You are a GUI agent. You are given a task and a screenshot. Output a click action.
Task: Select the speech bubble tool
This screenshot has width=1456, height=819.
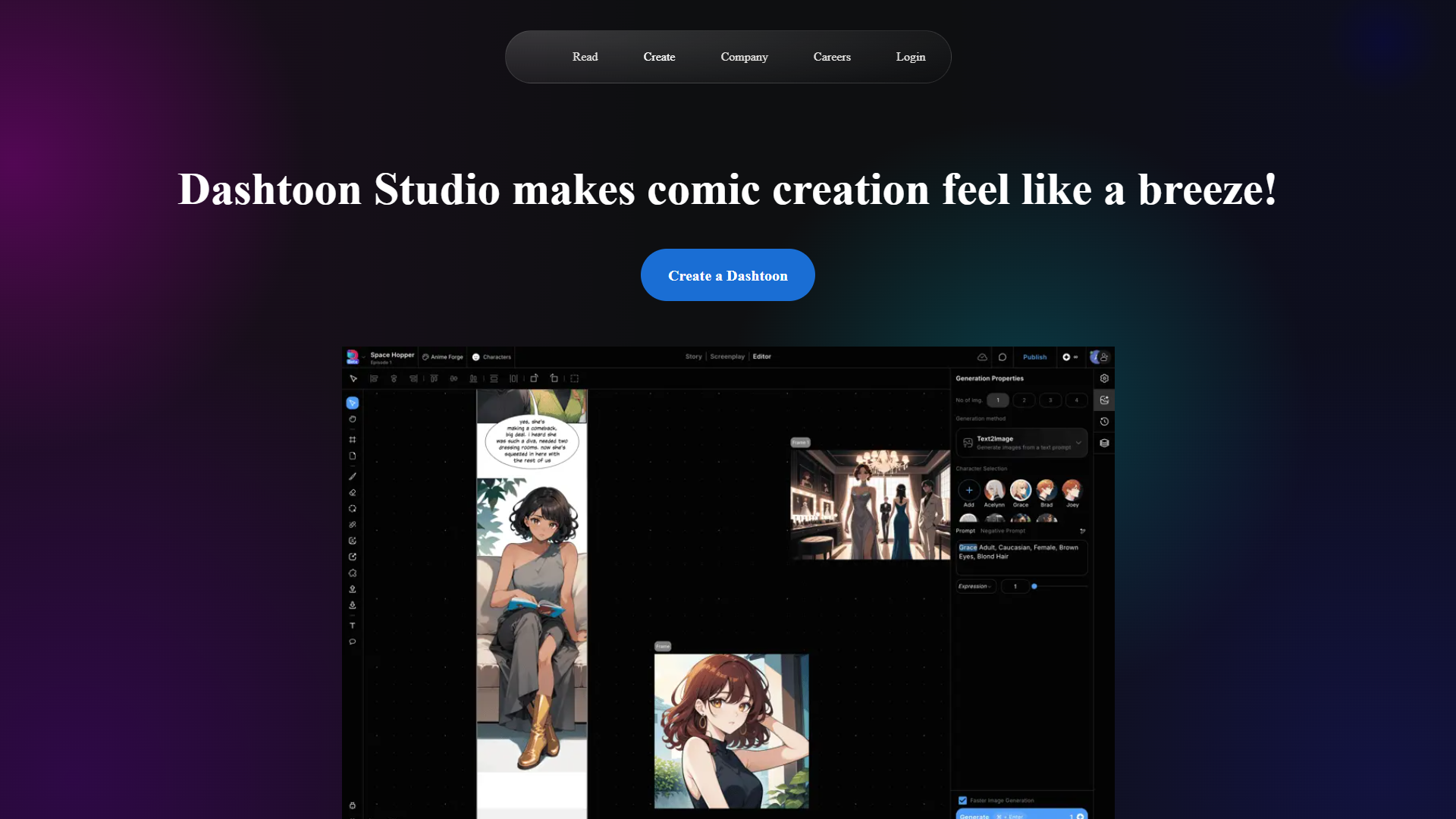353,642
